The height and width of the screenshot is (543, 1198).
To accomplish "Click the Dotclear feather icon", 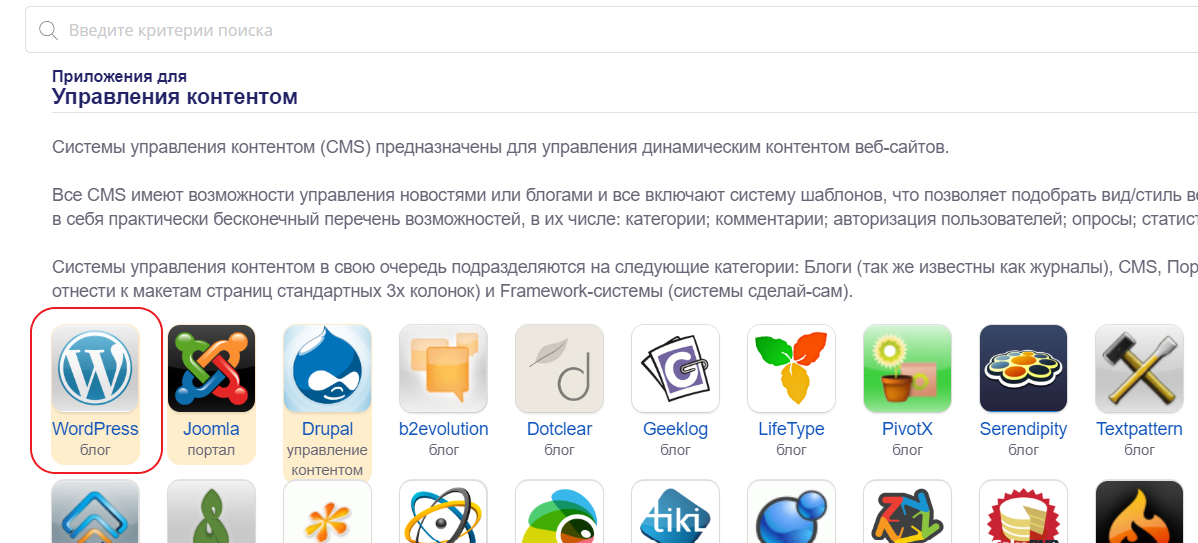I will tap(559, 368).
